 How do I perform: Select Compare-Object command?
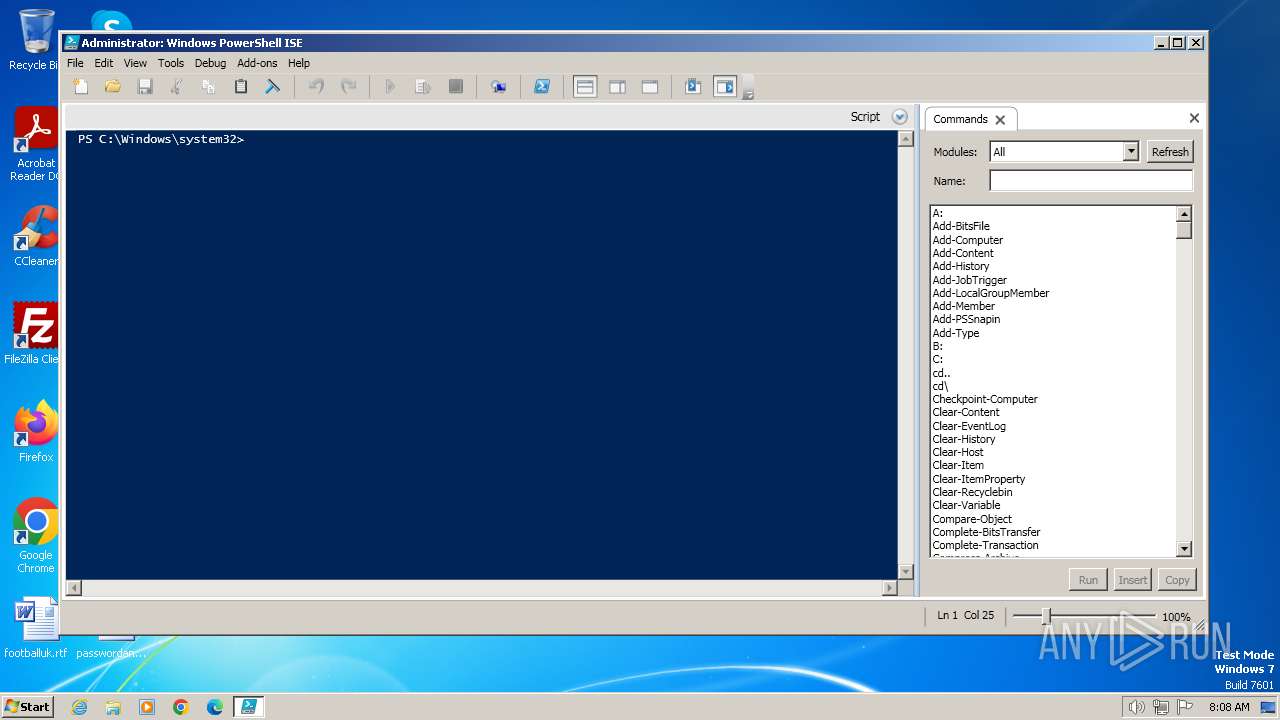click(x=972, y=519)
